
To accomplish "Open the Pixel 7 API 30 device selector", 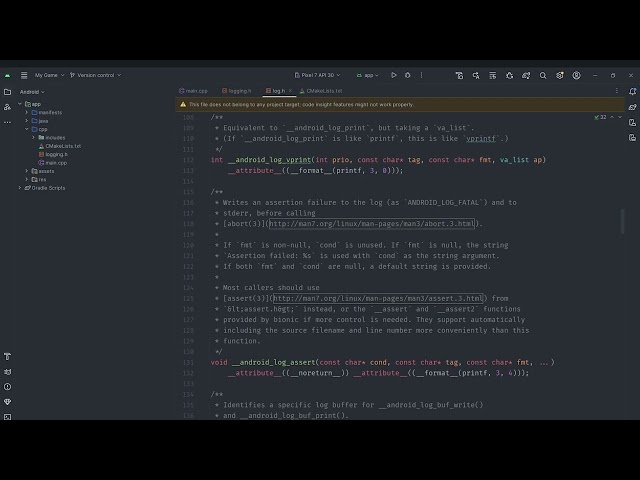I will click(318, 75).
